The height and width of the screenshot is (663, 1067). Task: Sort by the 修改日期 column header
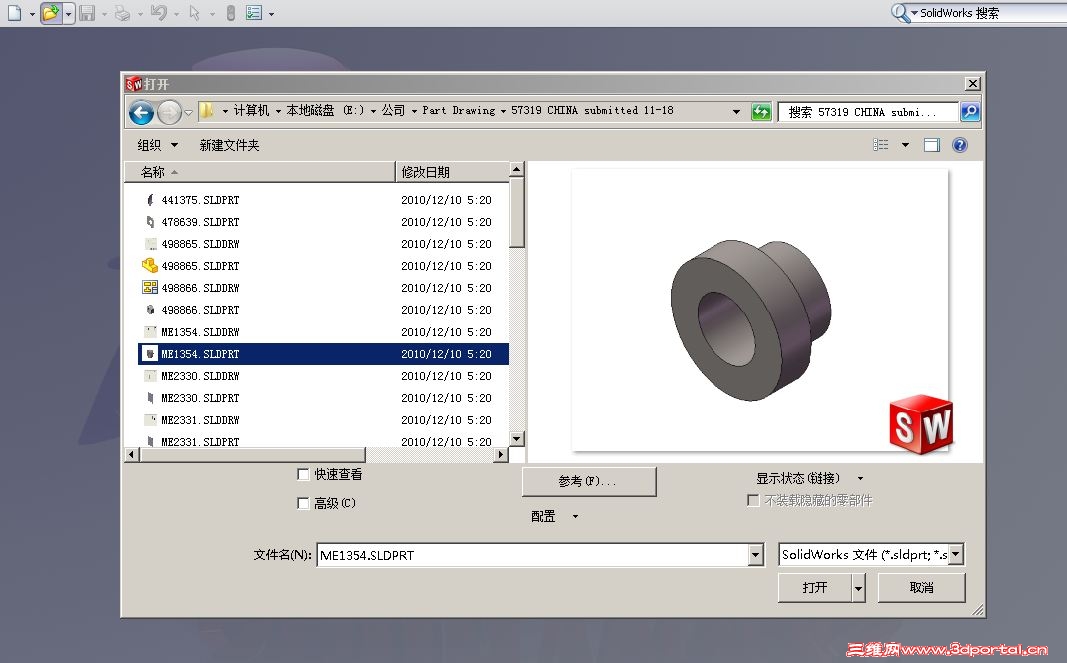pos(453,172)
